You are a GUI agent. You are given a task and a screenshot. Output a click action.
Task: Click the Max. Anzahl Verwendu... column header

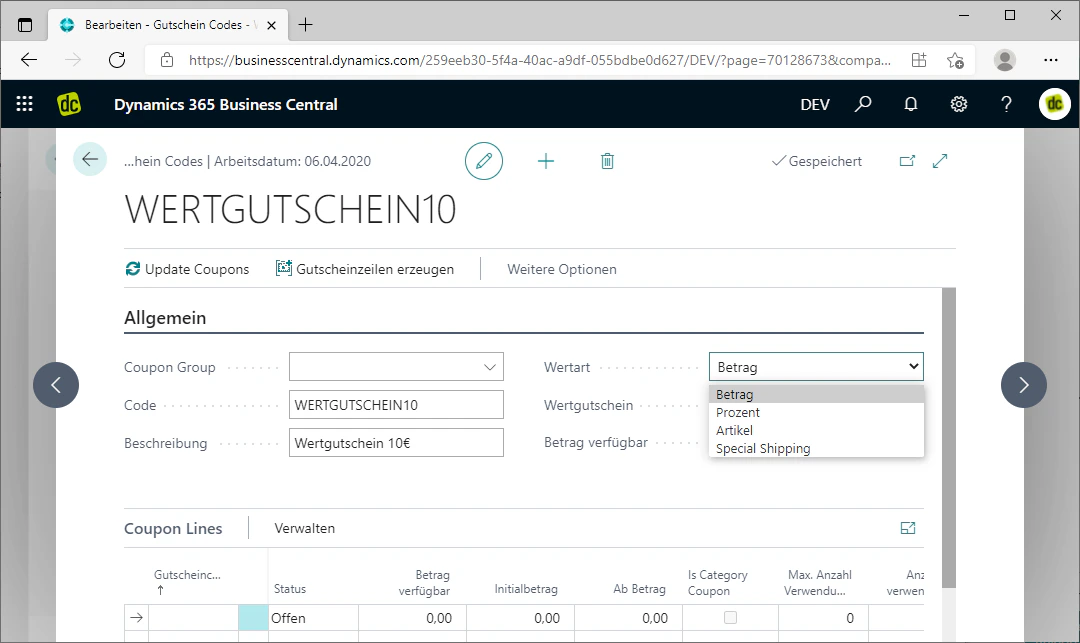tap(818, 582)
